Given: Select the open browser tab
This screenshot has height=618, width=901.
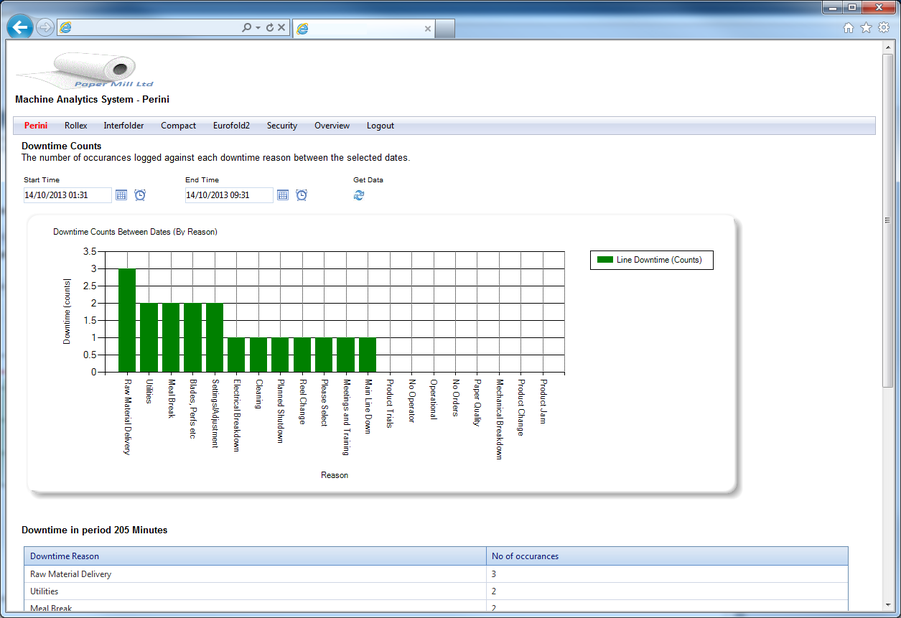Looking at the screenshot, I should click(364, 29).
